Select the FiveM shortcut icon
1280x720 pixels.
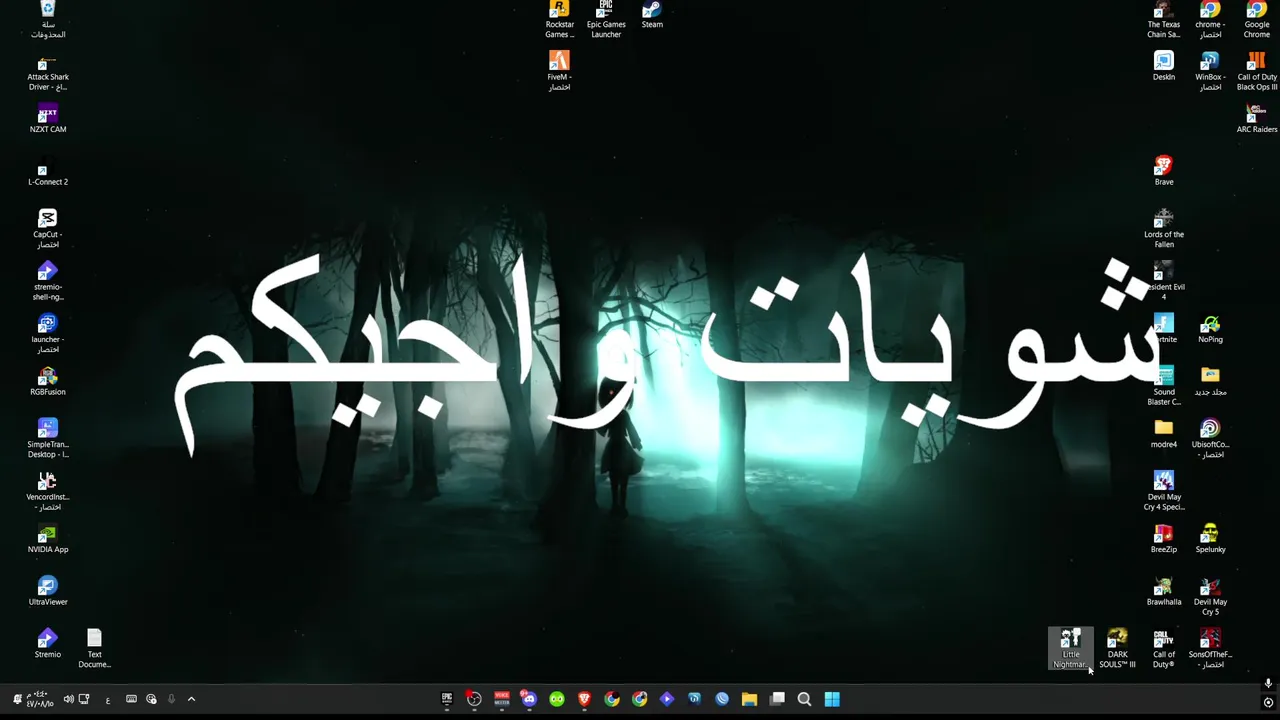pos(559,71)
